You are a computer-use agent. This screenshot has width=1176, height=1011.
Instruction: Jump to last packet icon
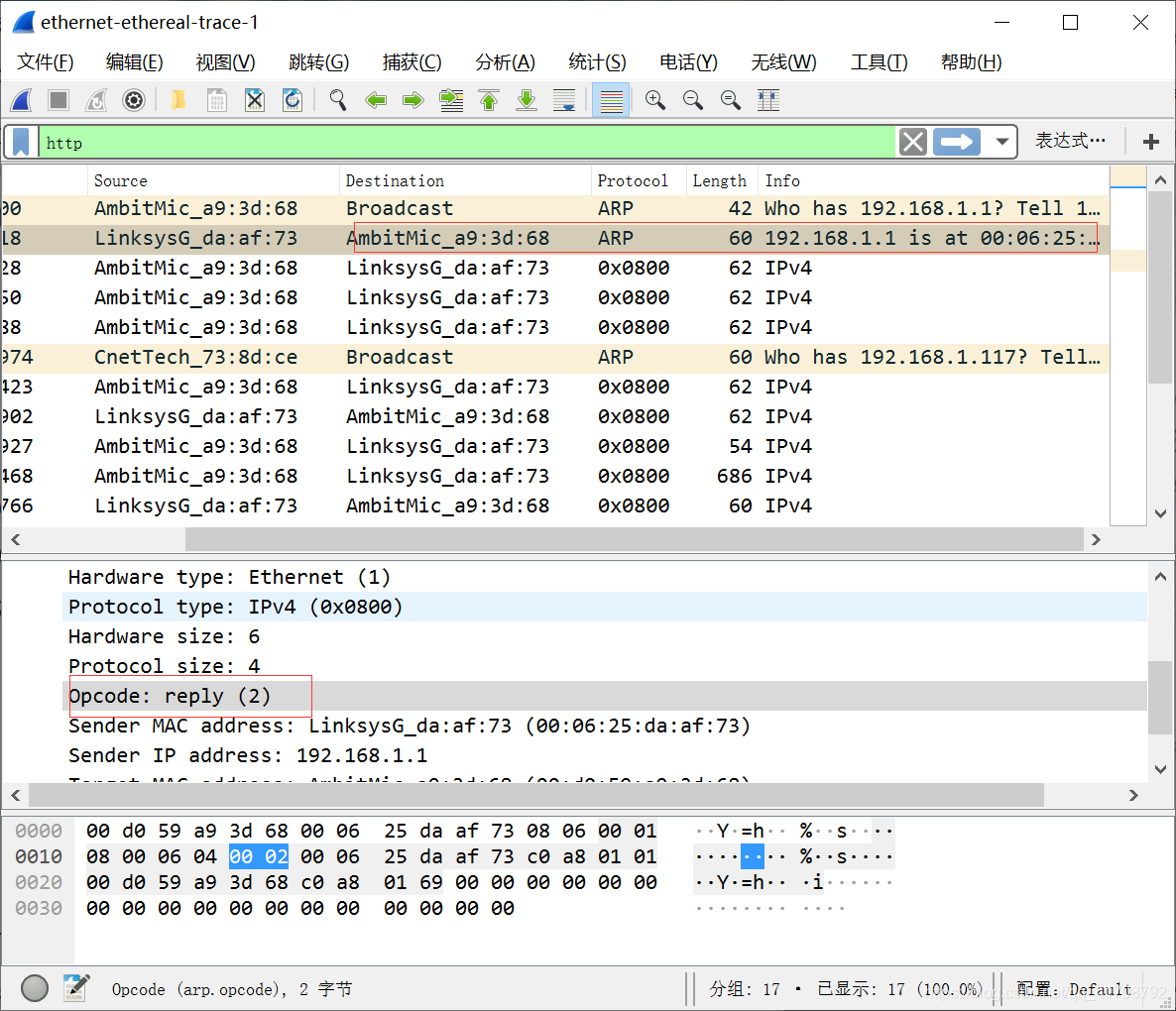click(x=527, y=100)
